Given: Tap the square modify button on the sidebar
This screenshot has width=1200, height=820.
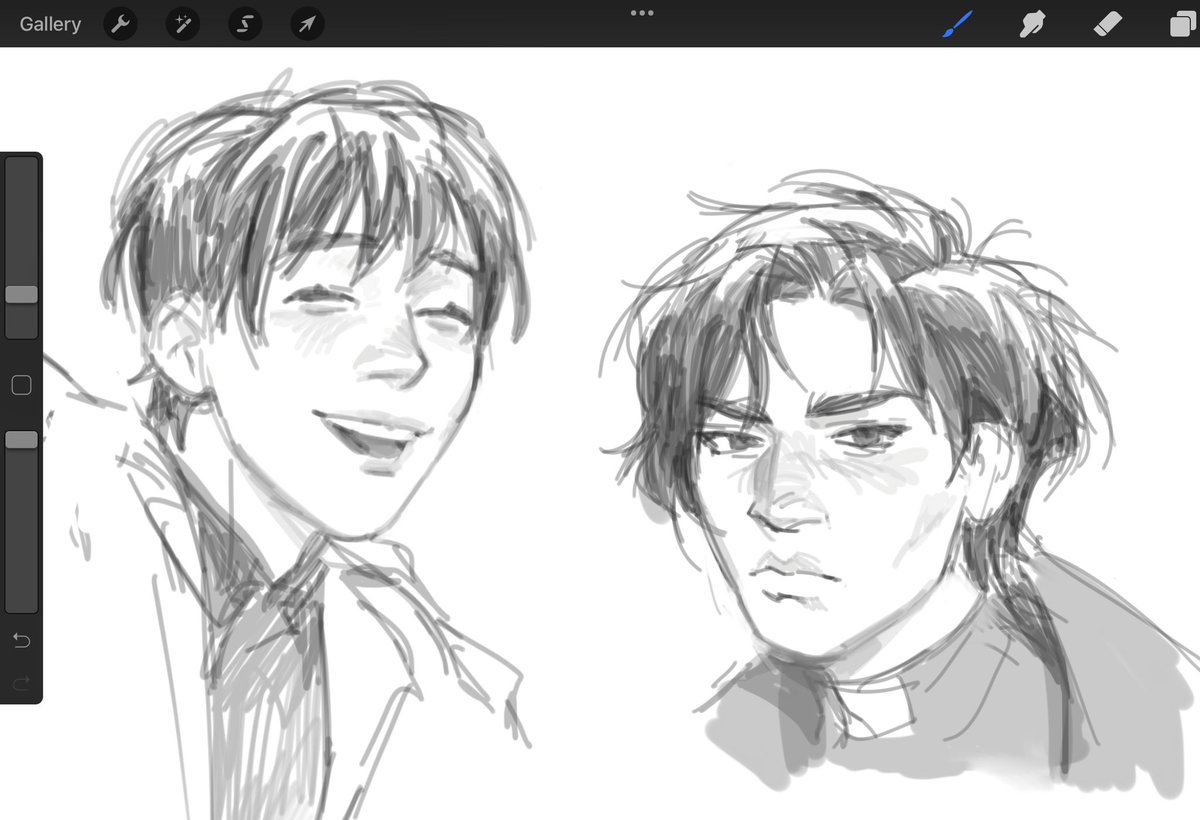Looking at the screenshot, I should pos(22,384).
